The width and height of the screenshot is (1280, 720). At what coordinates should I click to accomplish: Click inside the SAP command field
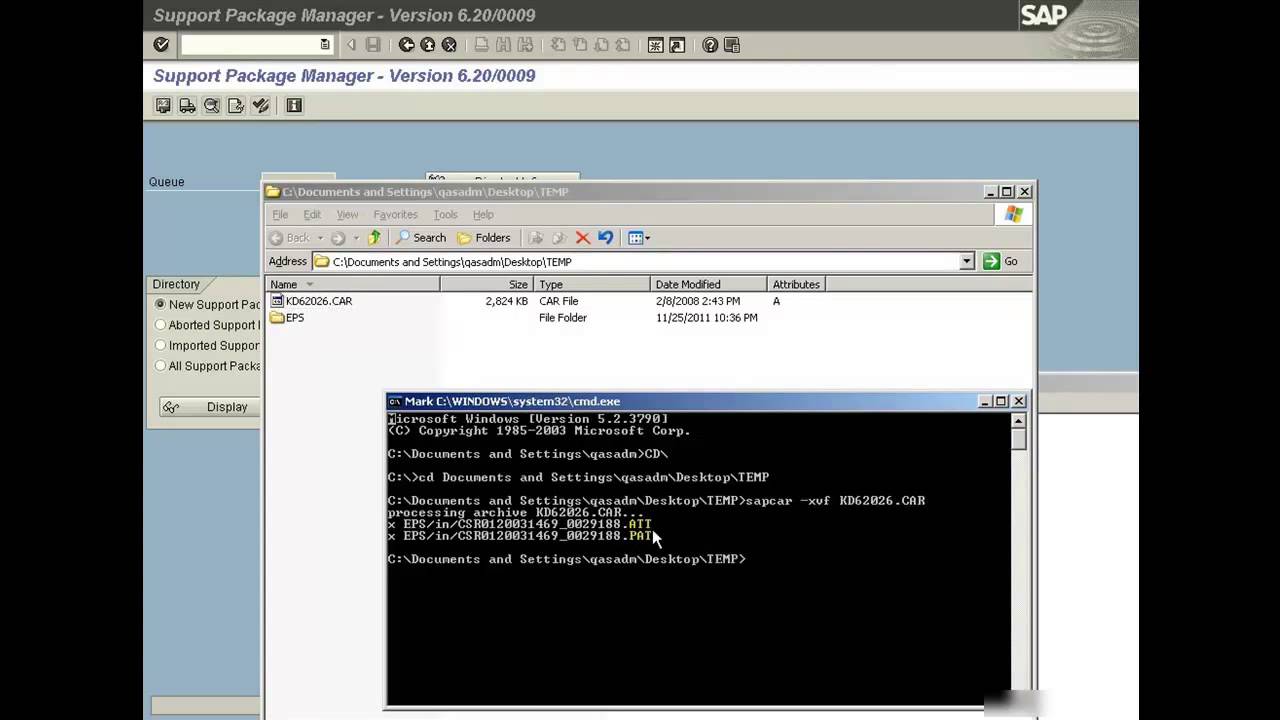[x=249, y=45]
